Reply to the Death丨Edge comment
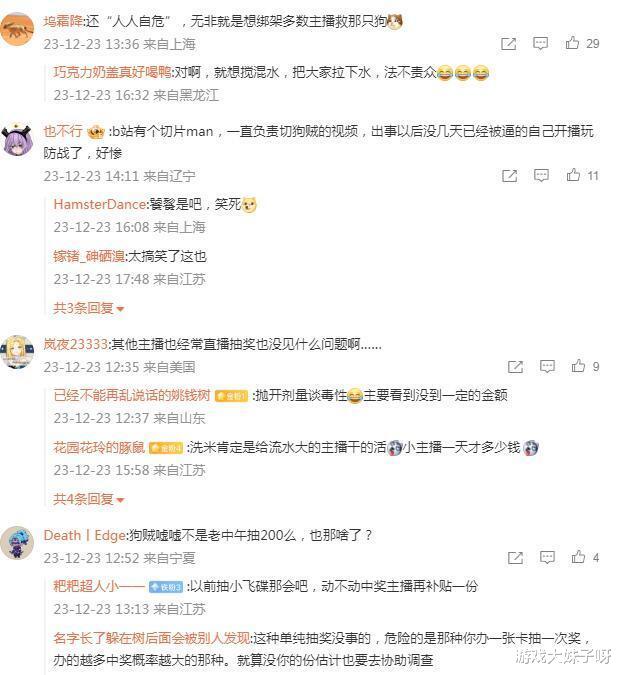619x675 pixels. (547, 557)
